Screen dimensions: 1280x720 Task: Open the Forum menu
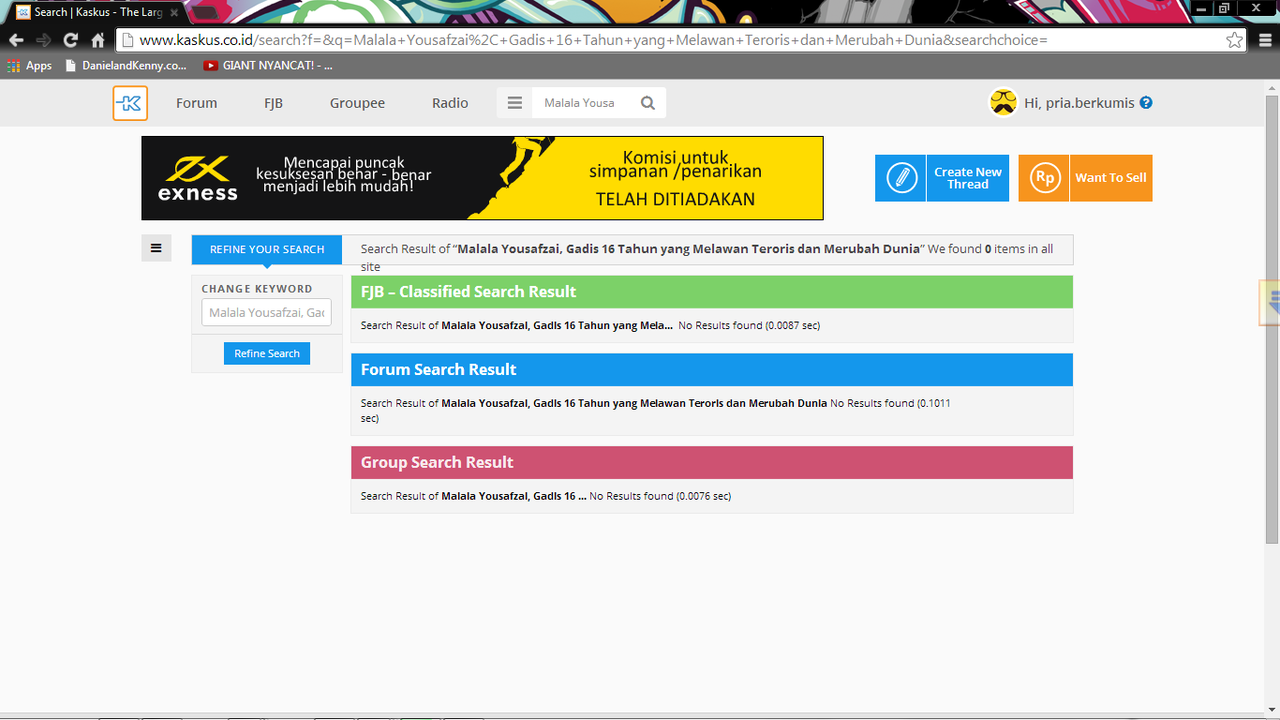point(196,103)
